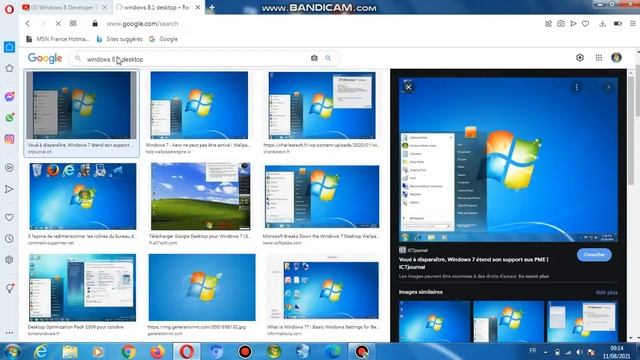640x360 pixels.
Task: Open File Explorer from taskbar
Action: click(x=70, y=351)
